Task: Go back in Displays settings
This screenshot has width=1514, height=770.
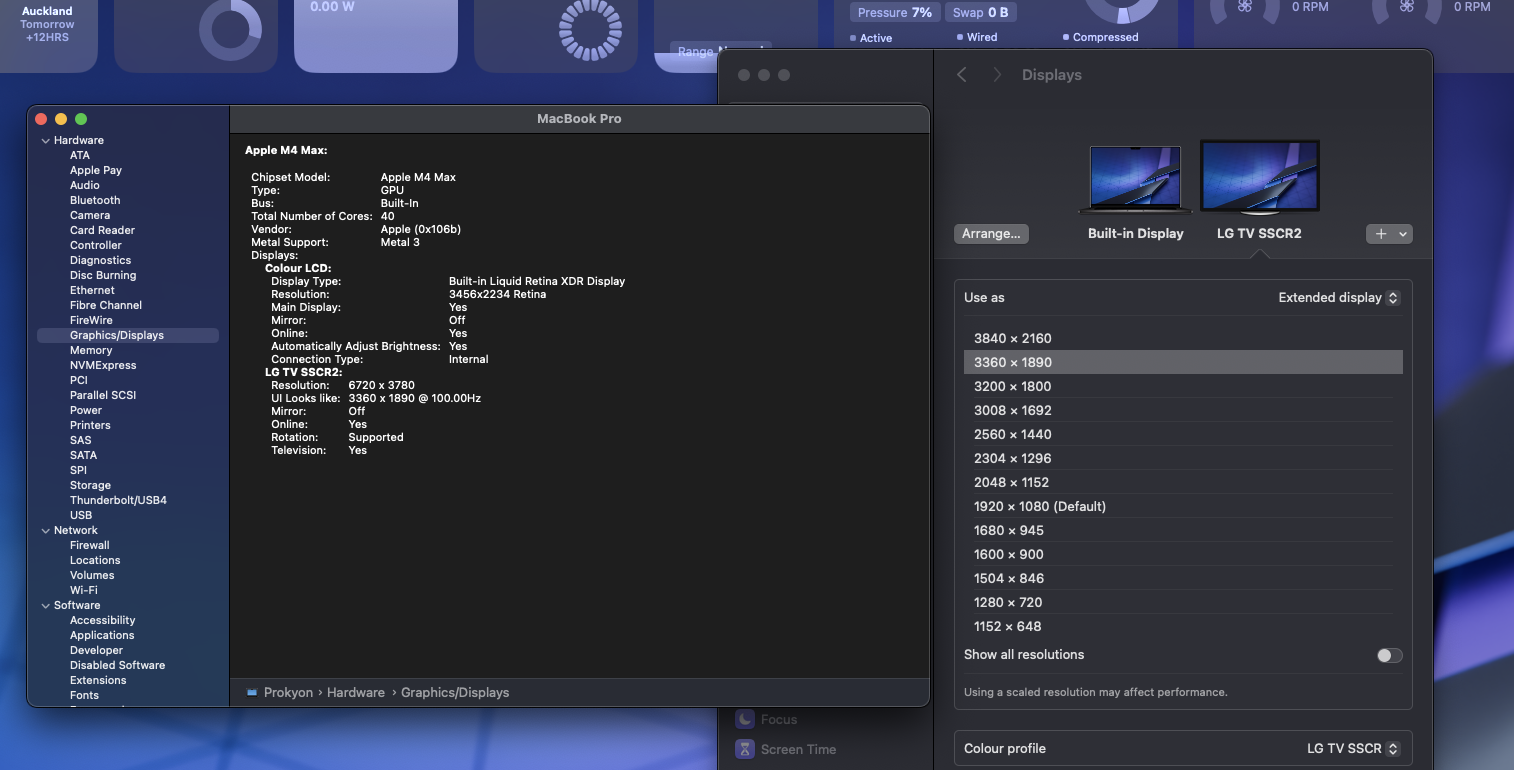Action: [962, 75]
